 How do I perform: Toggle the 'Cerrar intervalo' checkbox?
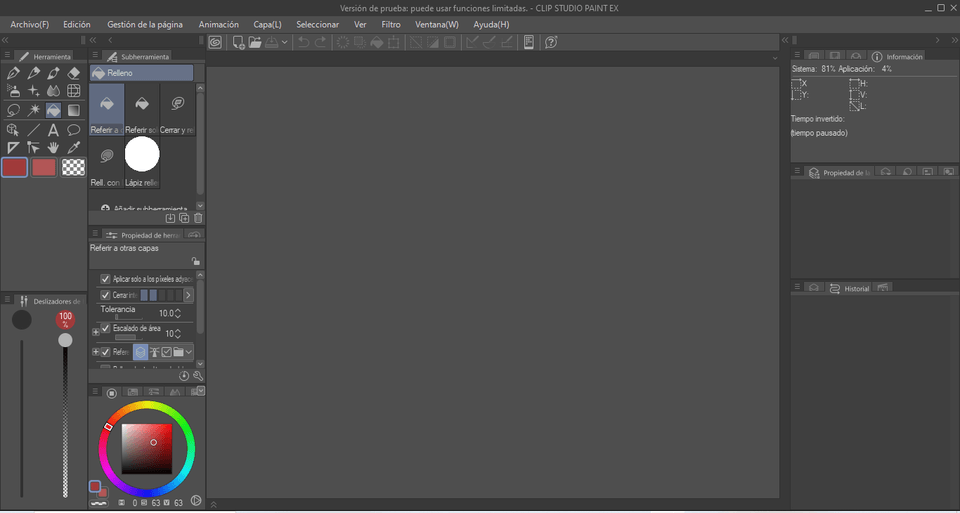(x=106, y=296)
